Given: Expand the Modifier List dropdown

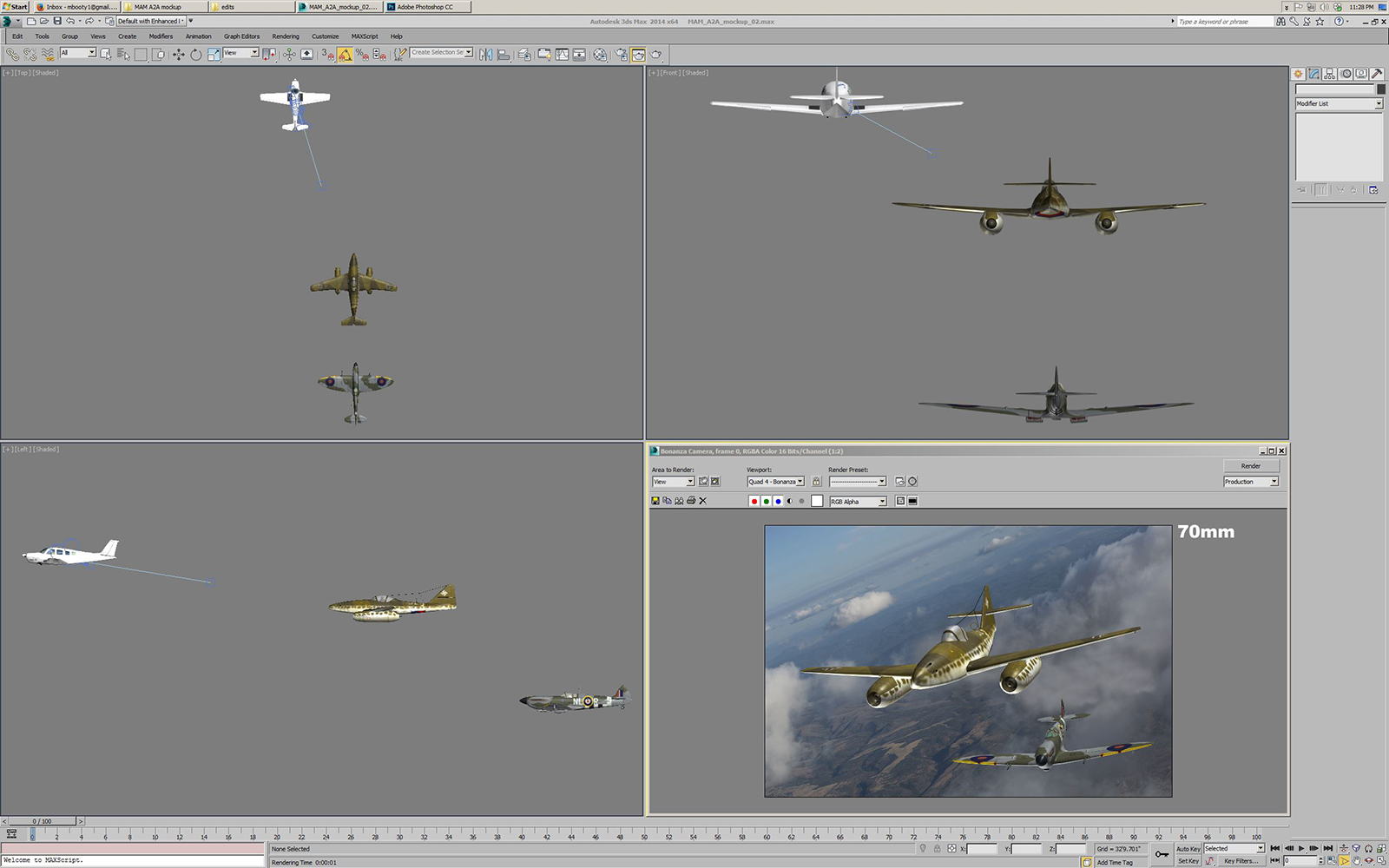Looking at the screenshot, I should tap(1378, 103).
